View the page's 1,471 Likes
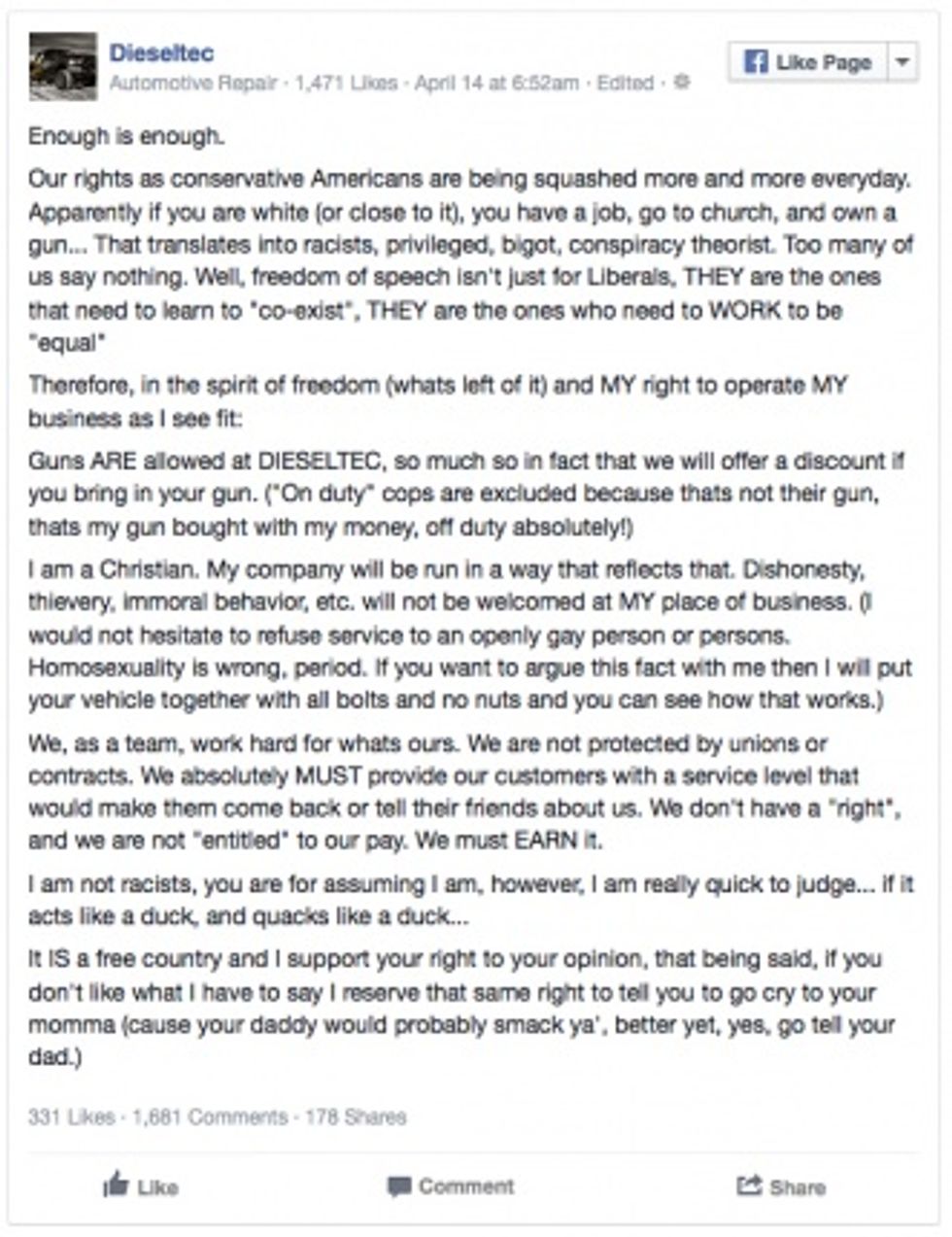This screenshot has height=1237, width=952. click(346, 84)
